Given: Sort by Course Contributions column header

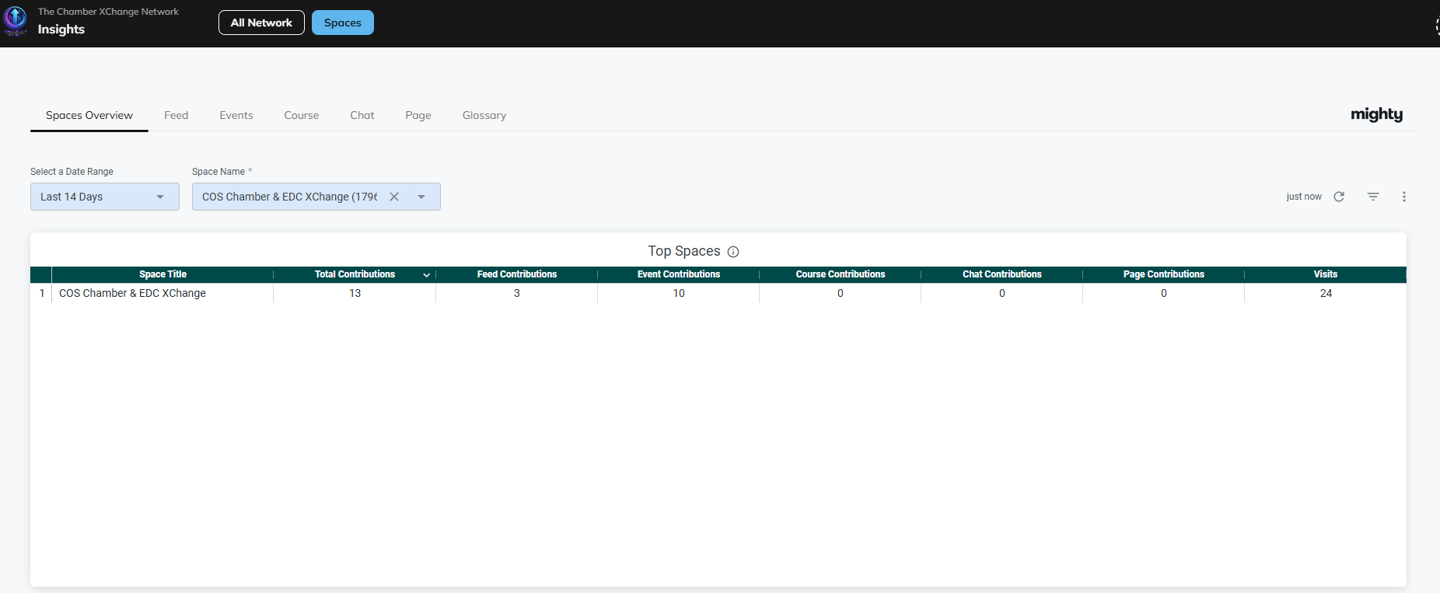Looking at the screenshot, I should (x=840, y=275).
